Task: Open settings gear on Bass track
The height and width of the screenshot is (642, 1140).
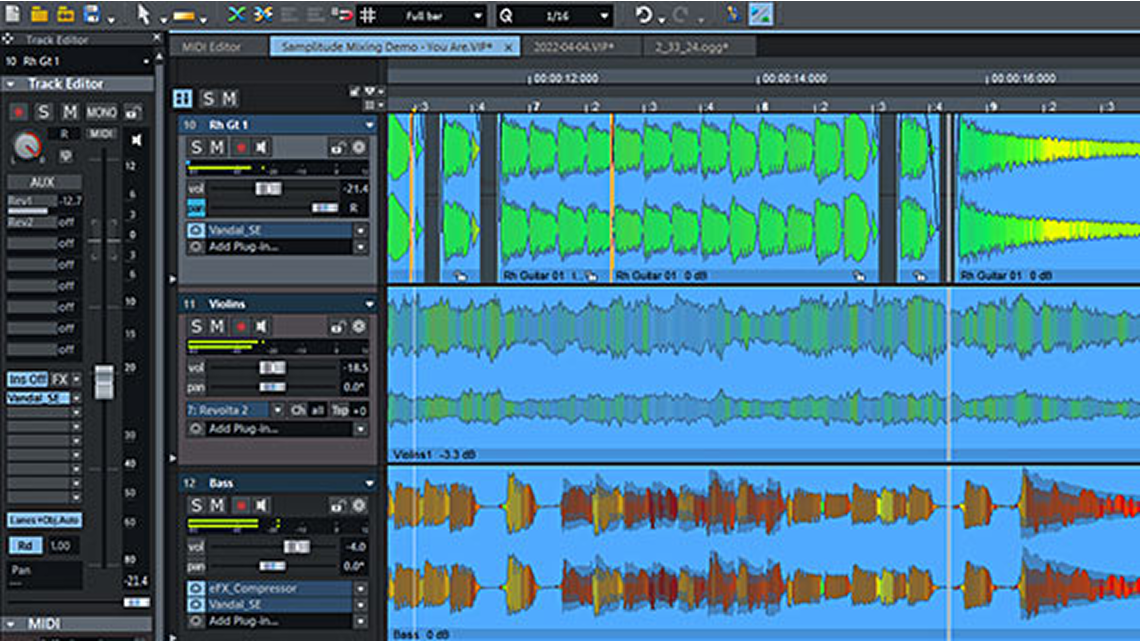Action: [359, 505]
